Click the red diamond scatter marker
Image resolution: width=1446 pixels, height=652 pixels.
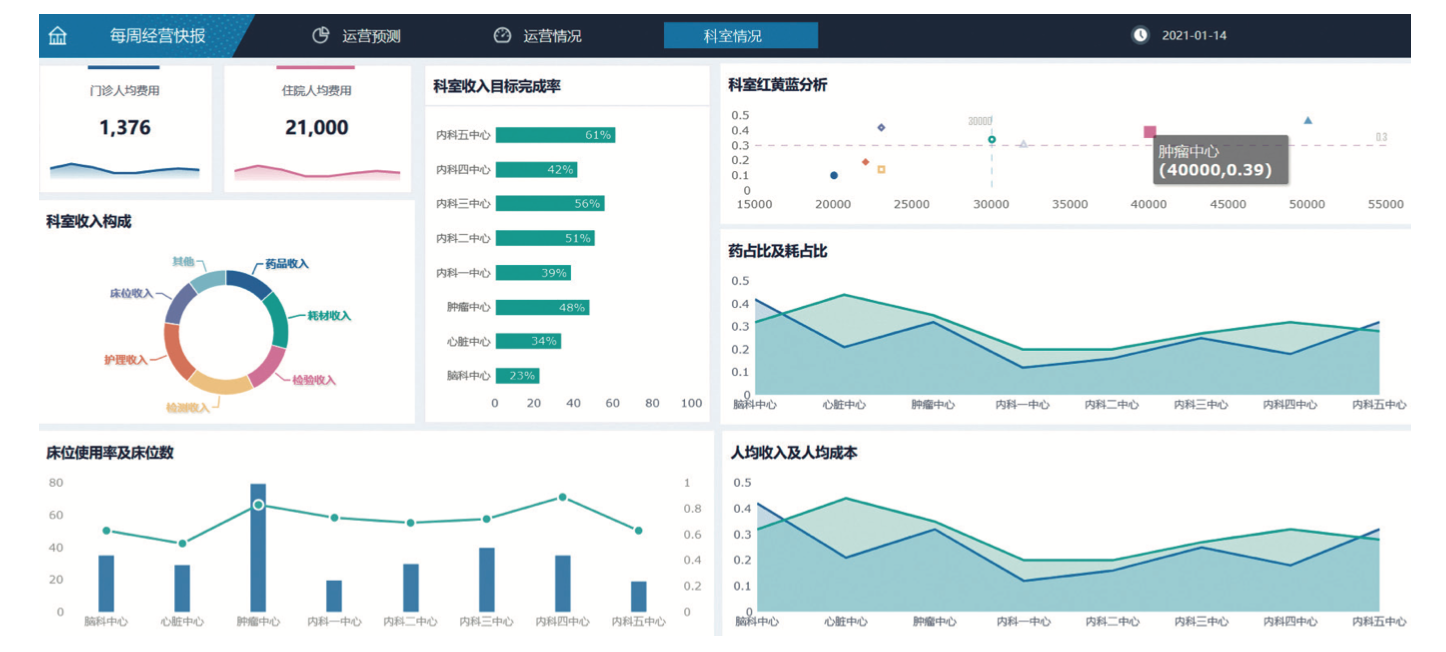(x=865, y=161)
